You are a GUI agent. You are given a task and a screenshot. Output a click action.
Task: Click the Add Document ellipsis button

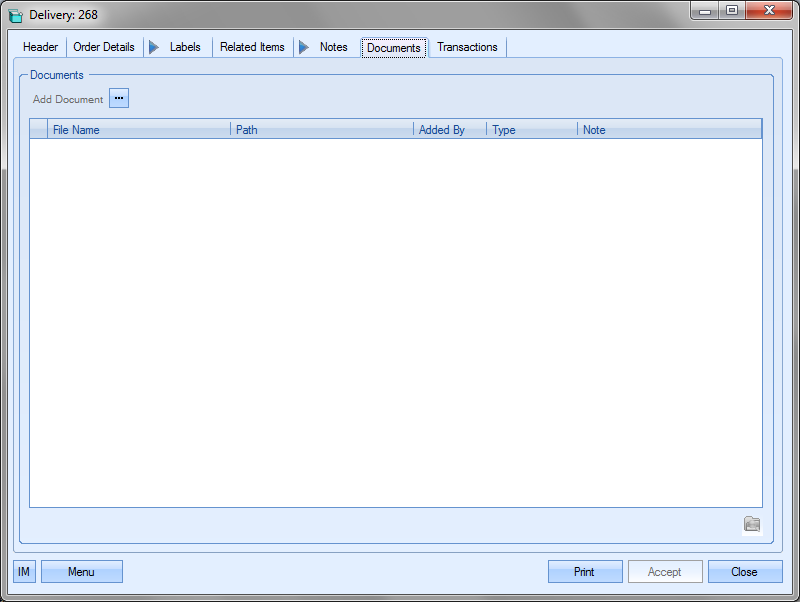point(119,98)
